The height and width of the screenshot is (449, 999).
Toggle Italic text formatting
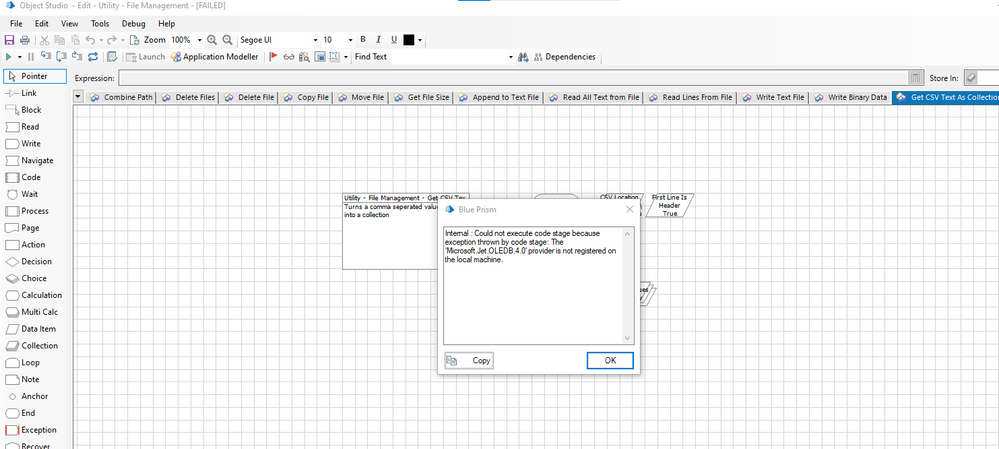click(378, 40)
